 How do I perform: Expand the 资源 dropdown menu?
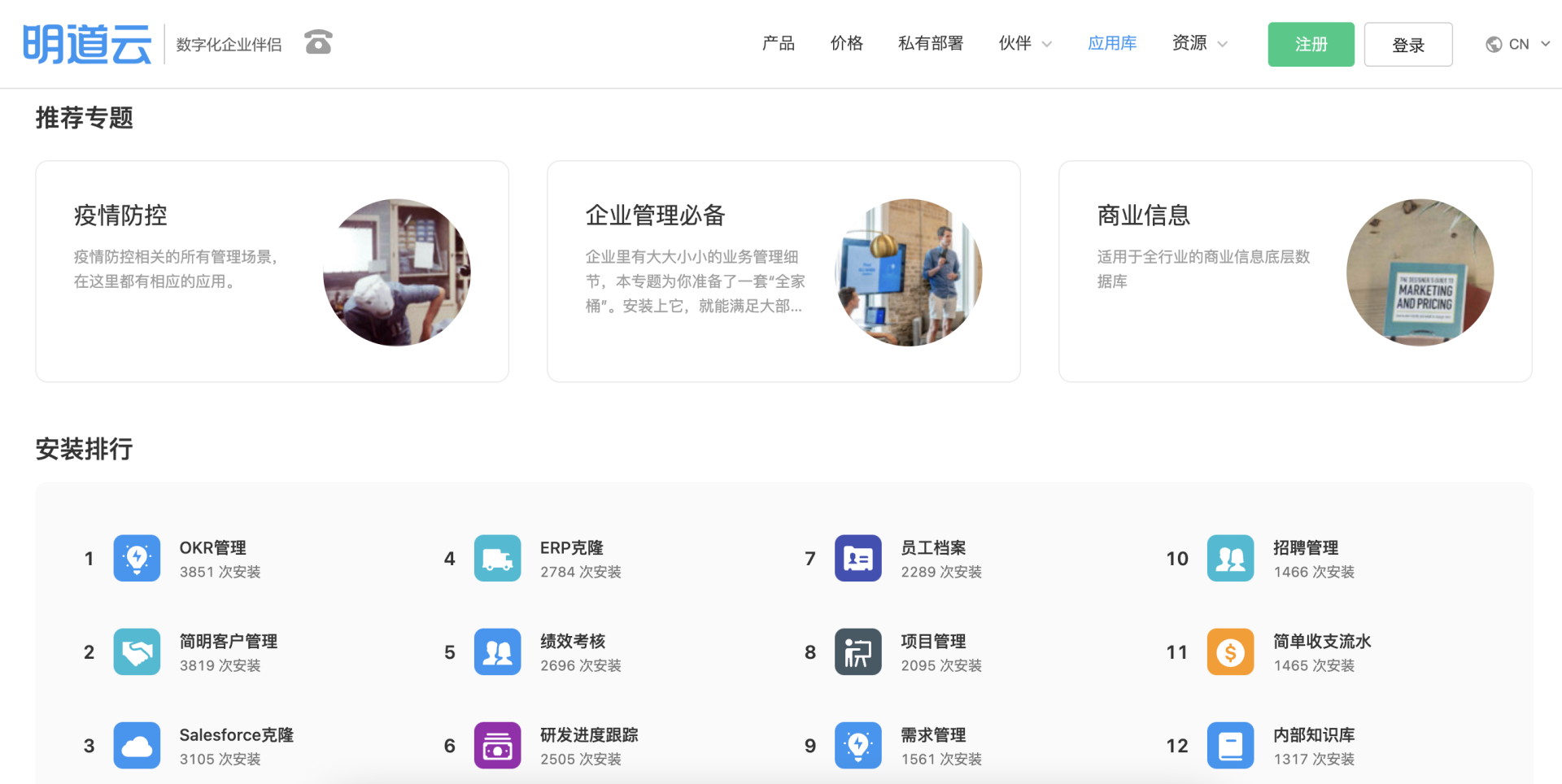pyautogui.click(x=1199, y=44)
